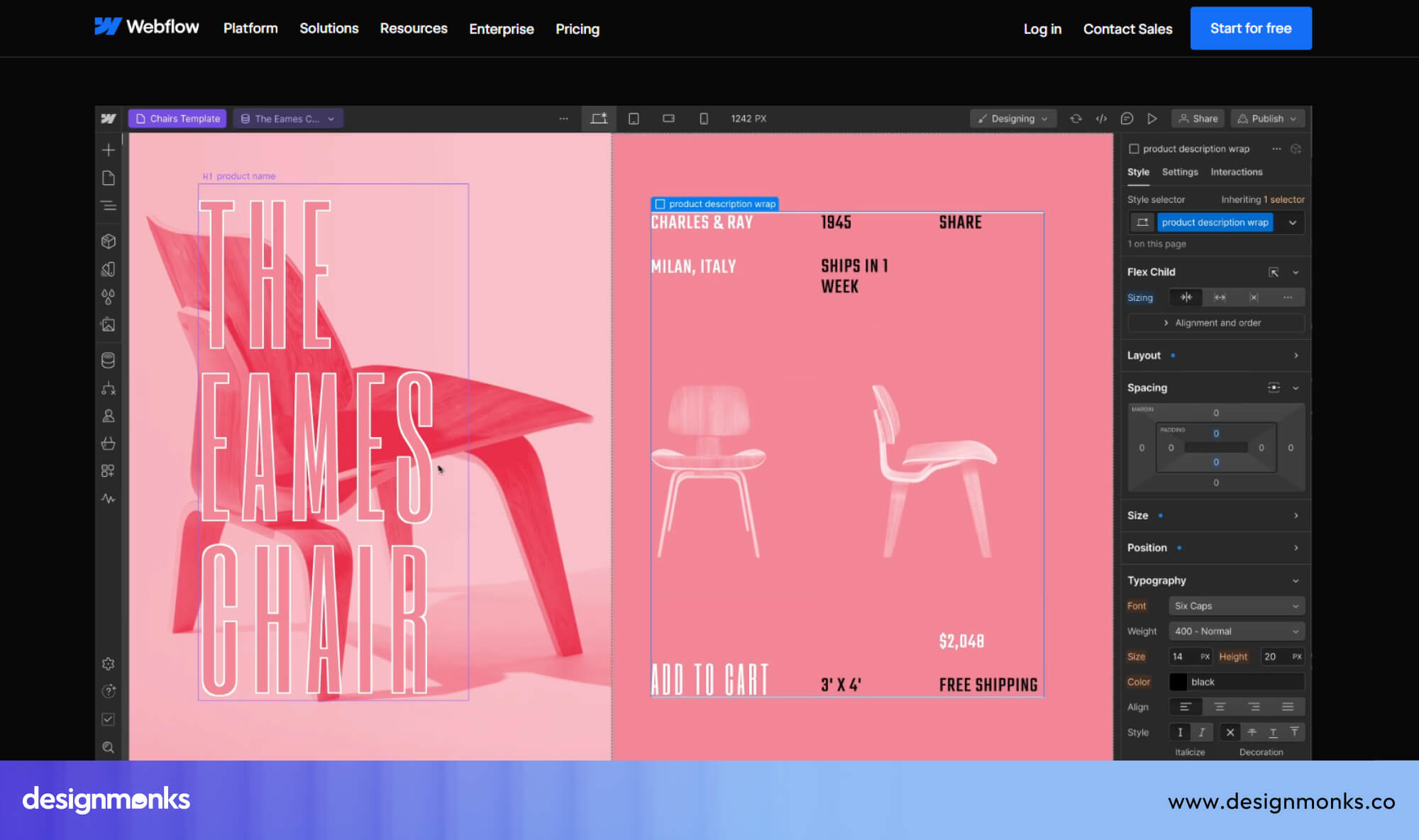1419x840 pixels.
Task: Apply underline text decoration
Action: [1273, 732]
